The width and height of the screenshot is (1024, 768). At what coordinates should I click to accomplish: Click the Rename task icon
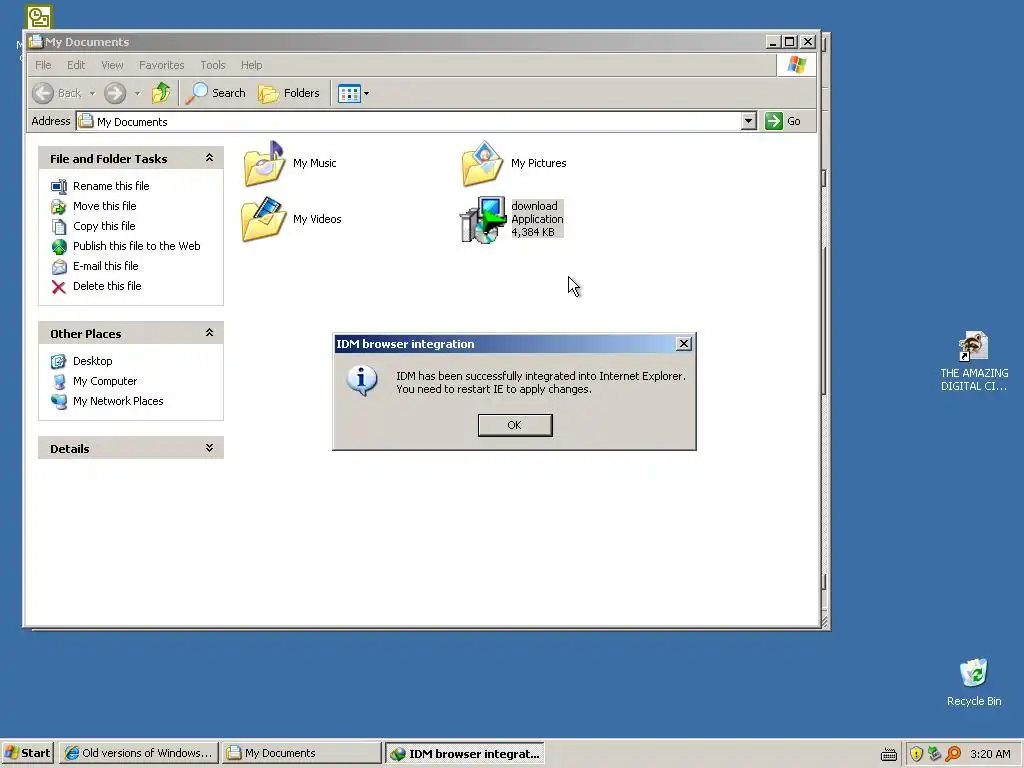pyautogui.click(x=59, y=187)
